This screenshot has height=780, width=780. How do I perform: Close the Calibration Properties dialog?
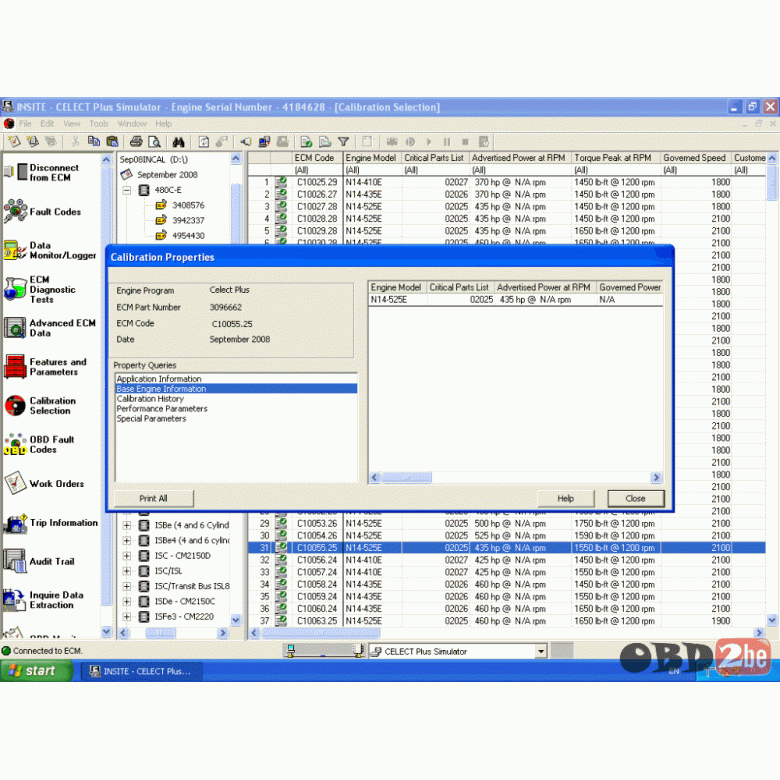pos(635,498)
